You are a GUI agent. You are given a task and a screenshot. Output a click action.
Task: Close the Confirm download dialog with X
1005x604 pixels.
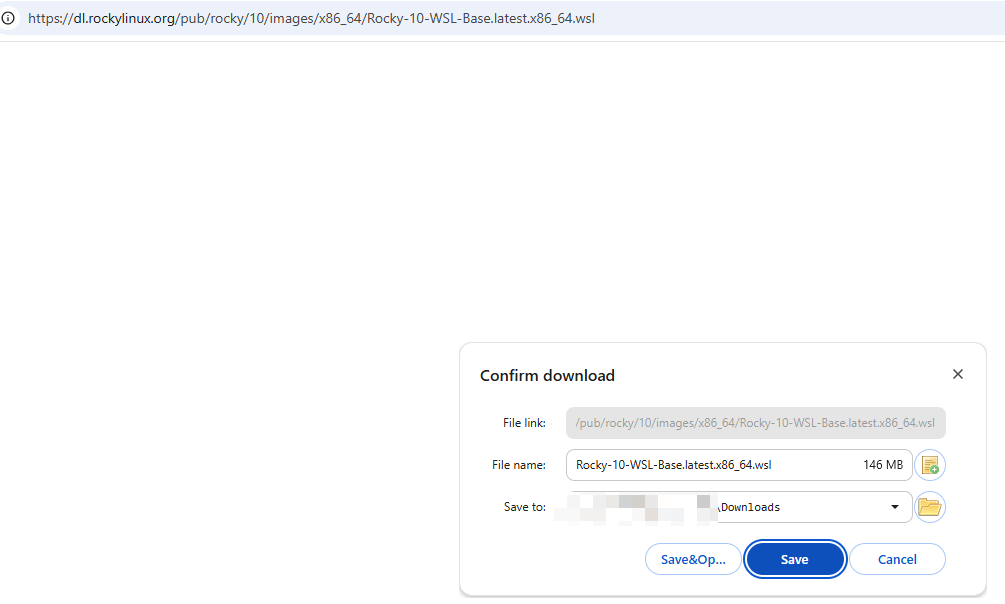(958, 374)
